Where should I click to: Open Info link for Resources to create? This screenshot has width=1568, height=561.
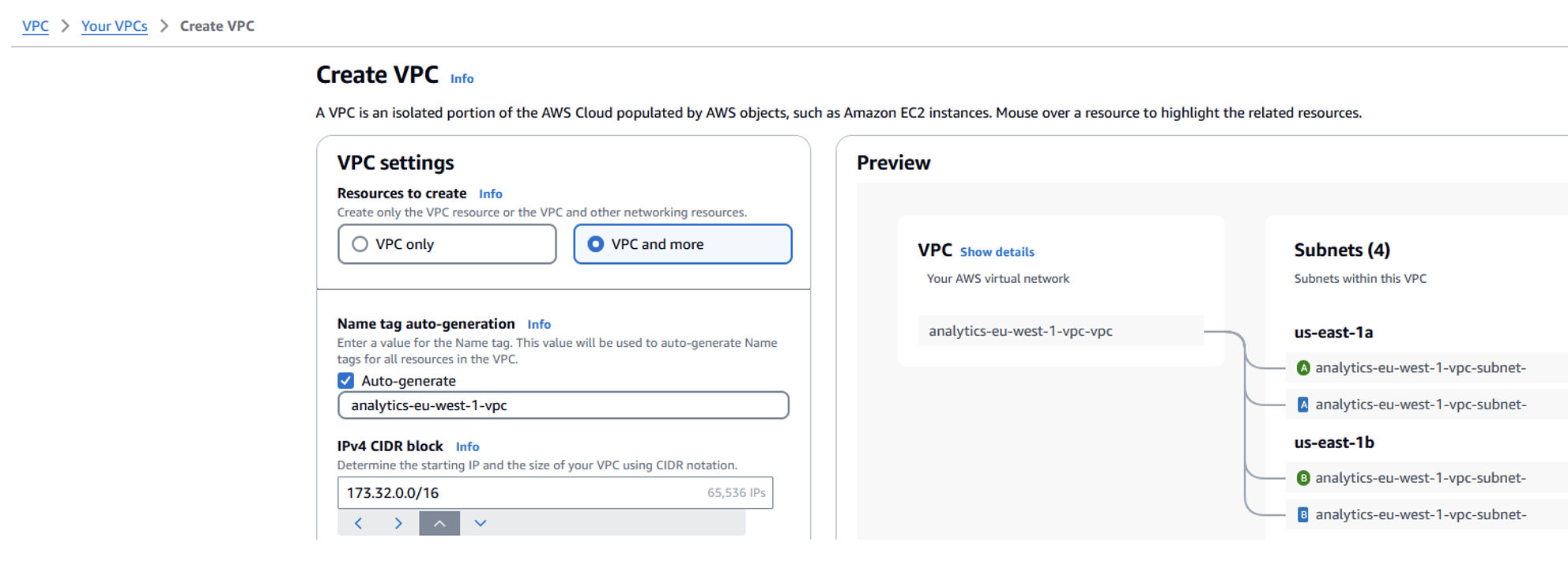[490, 194]
